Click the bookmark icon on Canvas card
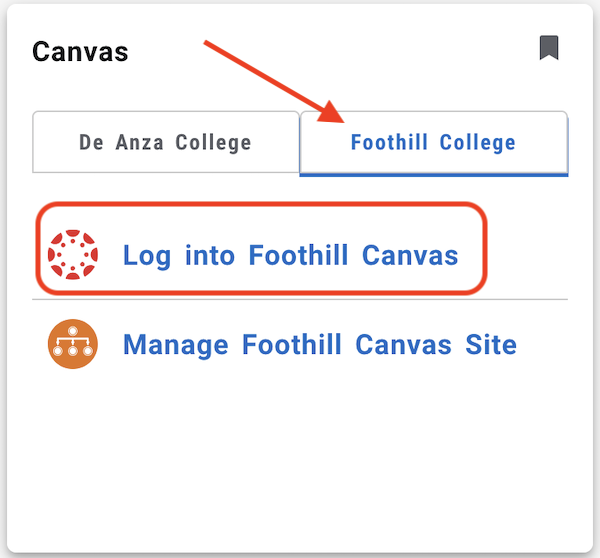The width and height of the screenshot is (600, 558). coord(548,48)
